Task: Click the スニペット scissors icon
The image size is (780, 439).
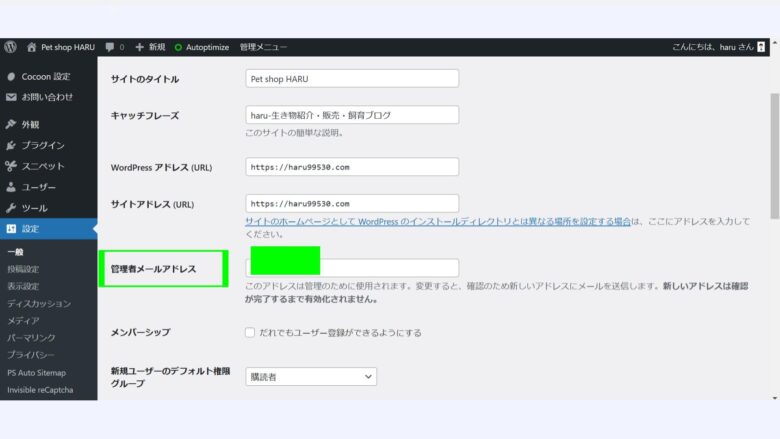Action: pyautogui.click(x=11, y=166)
